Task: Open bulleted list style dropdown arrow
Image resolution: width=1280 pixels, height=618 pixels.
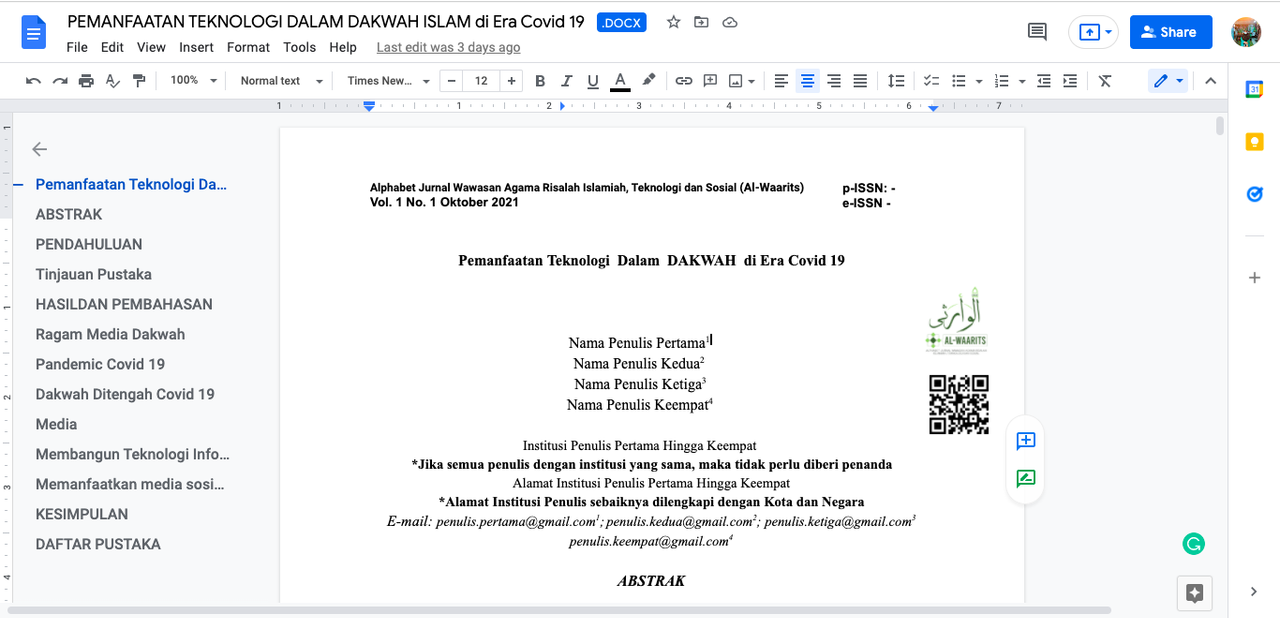Action: [979, 81]
